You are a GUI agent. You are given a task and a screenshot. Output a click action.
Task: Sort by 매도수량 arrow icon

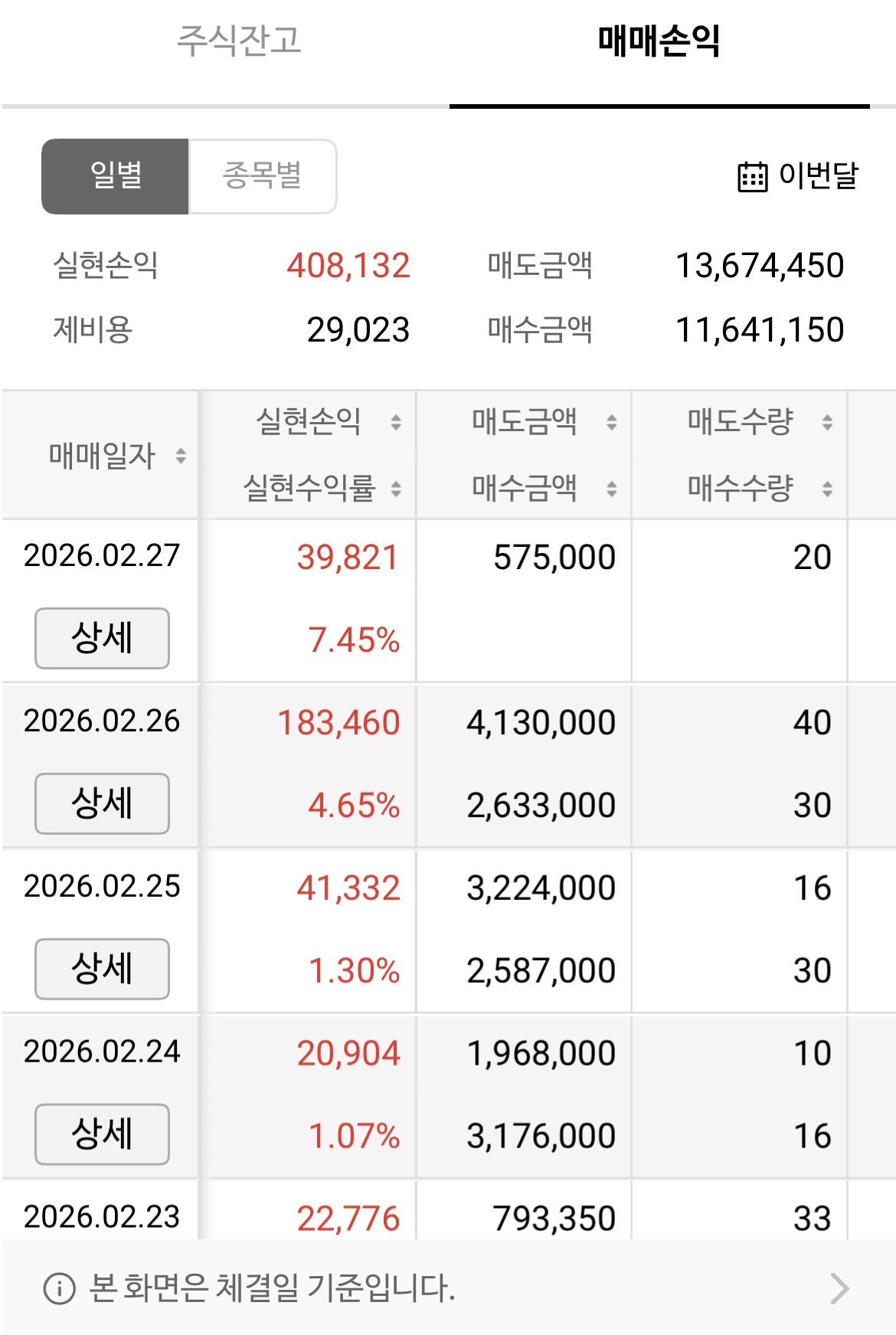tap(827, 422)
